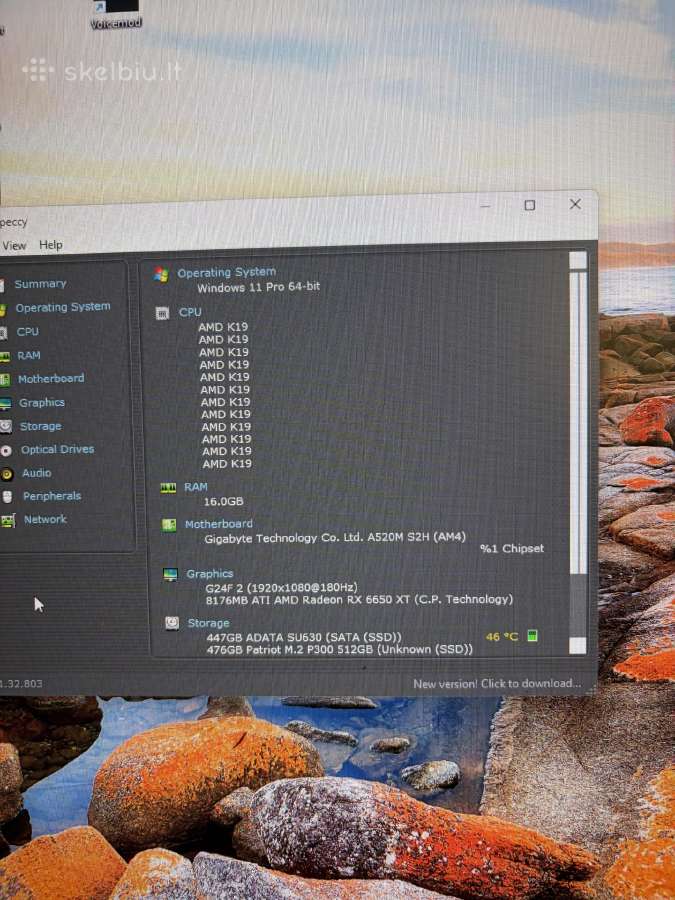Open the View menu
Viewport: 675px width, 900px height.
point(14,246)
